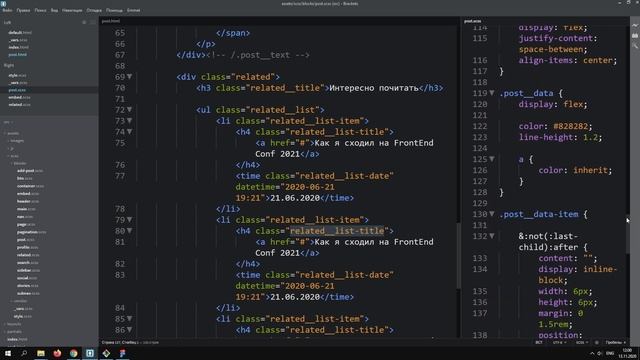Image resolution: width=640 pixels, height=360 pixels.
Task: Fold code at line 85
Action: tap(129, 318)
